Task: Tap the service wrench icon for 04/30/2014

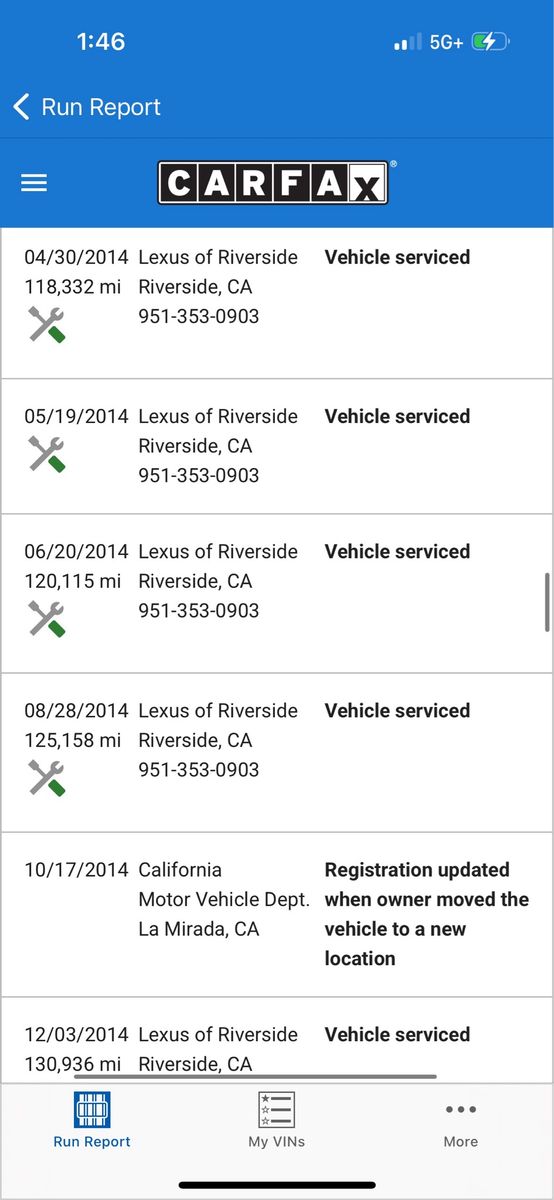Action: pos(46,325)
